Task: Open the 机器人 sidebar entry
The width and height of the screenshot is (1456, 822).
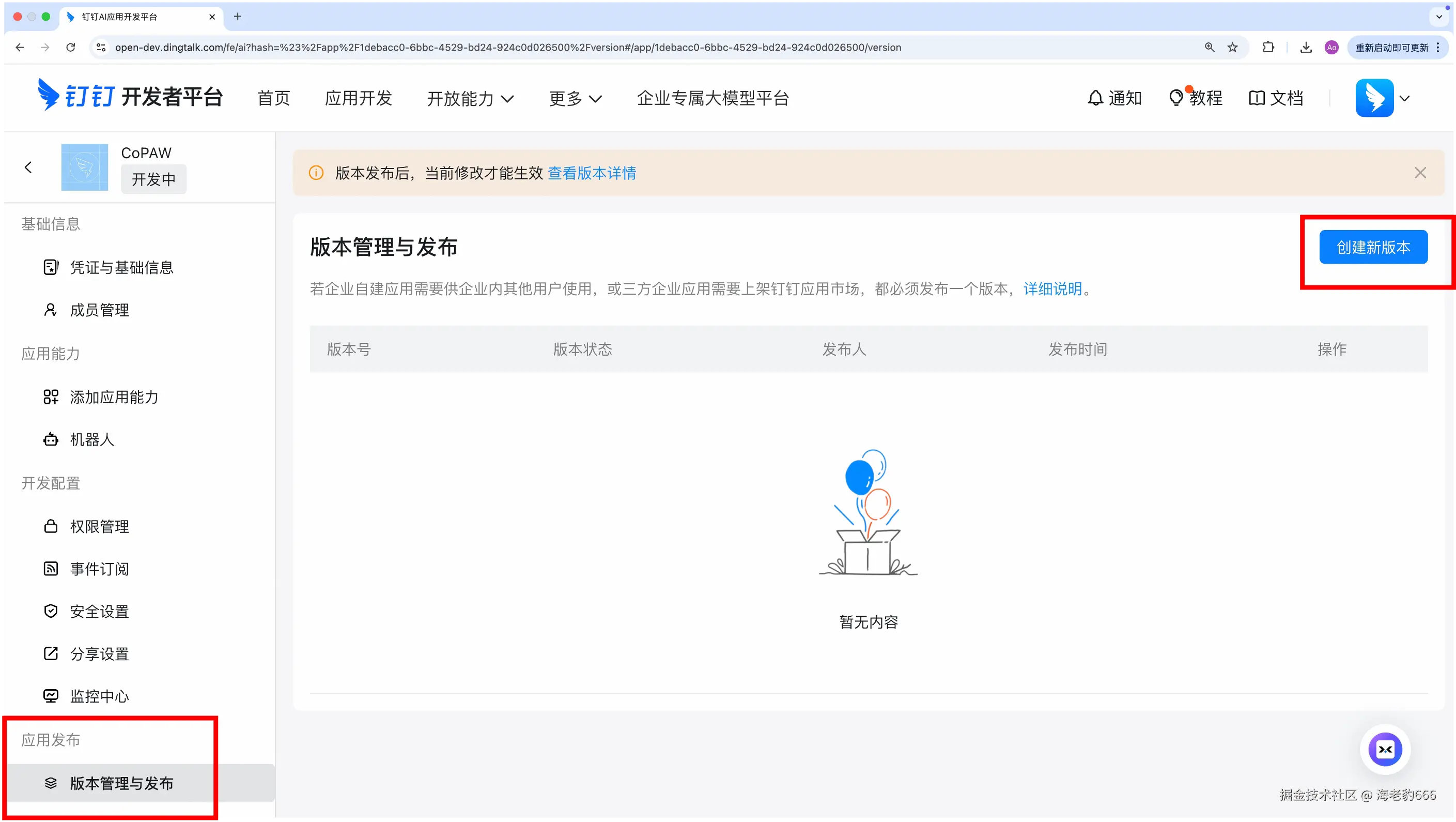Action: coord(91,439)
